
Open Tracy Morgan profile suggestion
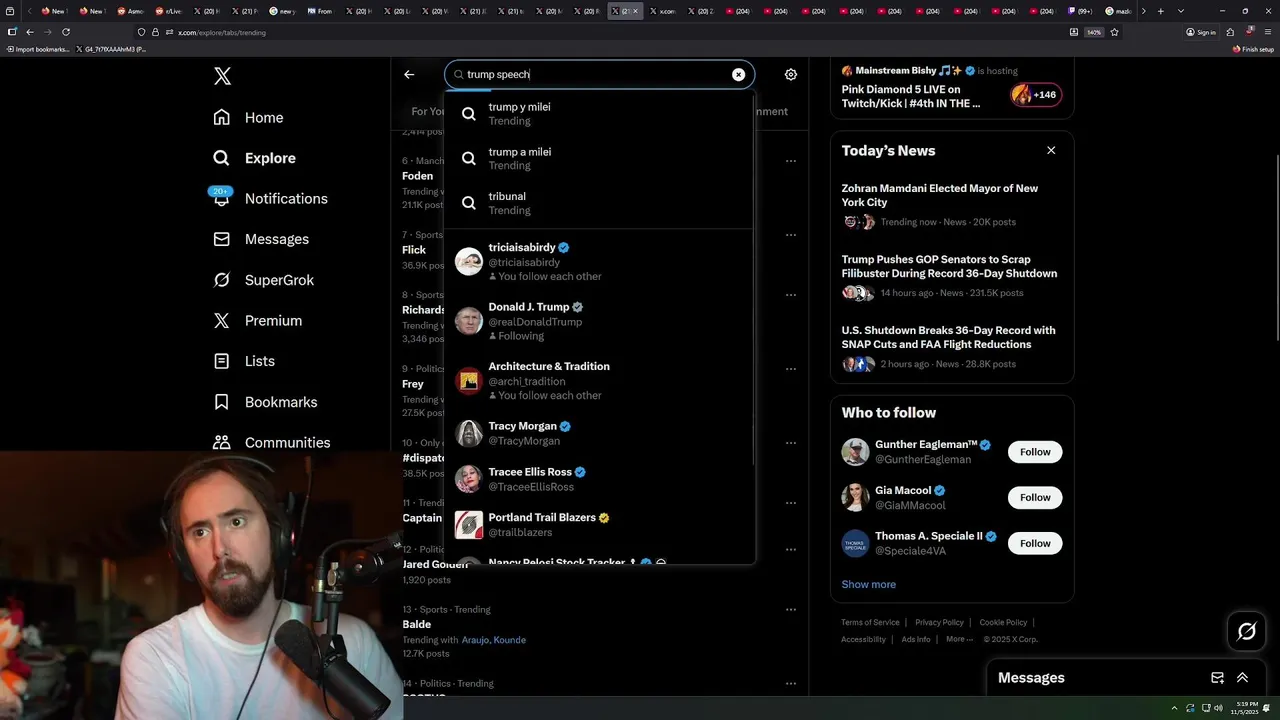[600, 433]
